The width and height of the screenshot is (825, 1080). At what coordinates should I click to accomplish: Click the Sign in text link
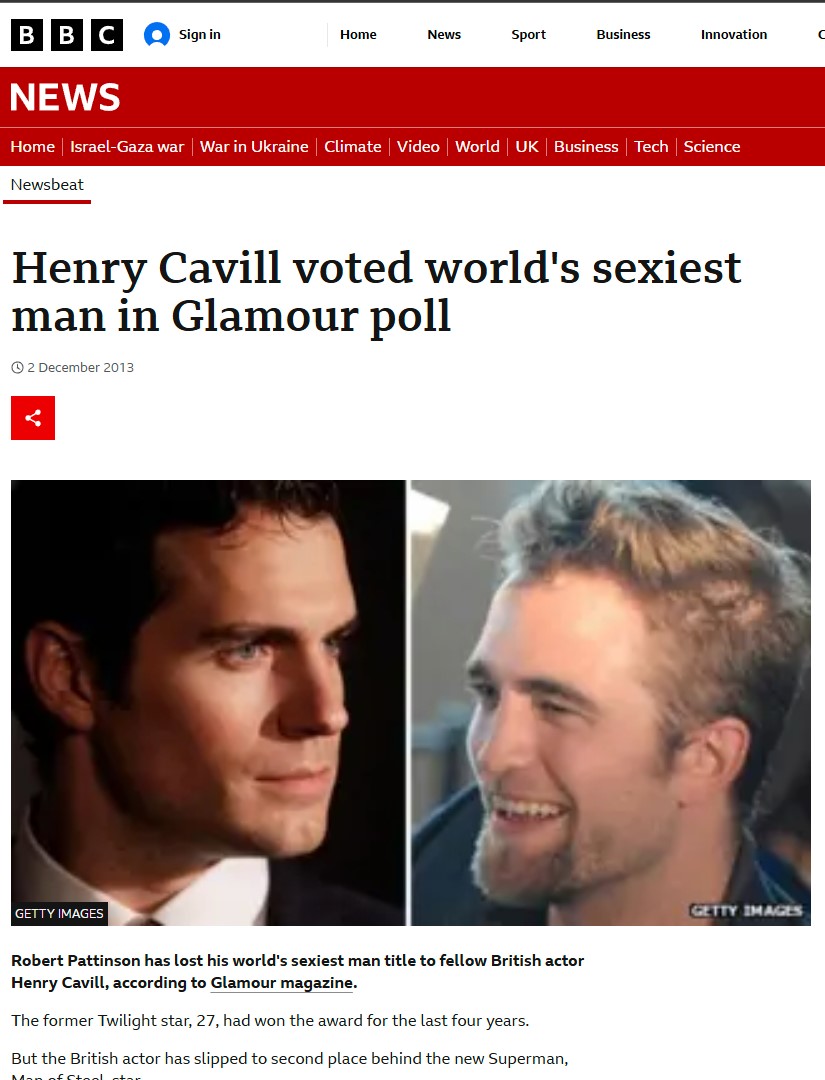pos(200,34)
